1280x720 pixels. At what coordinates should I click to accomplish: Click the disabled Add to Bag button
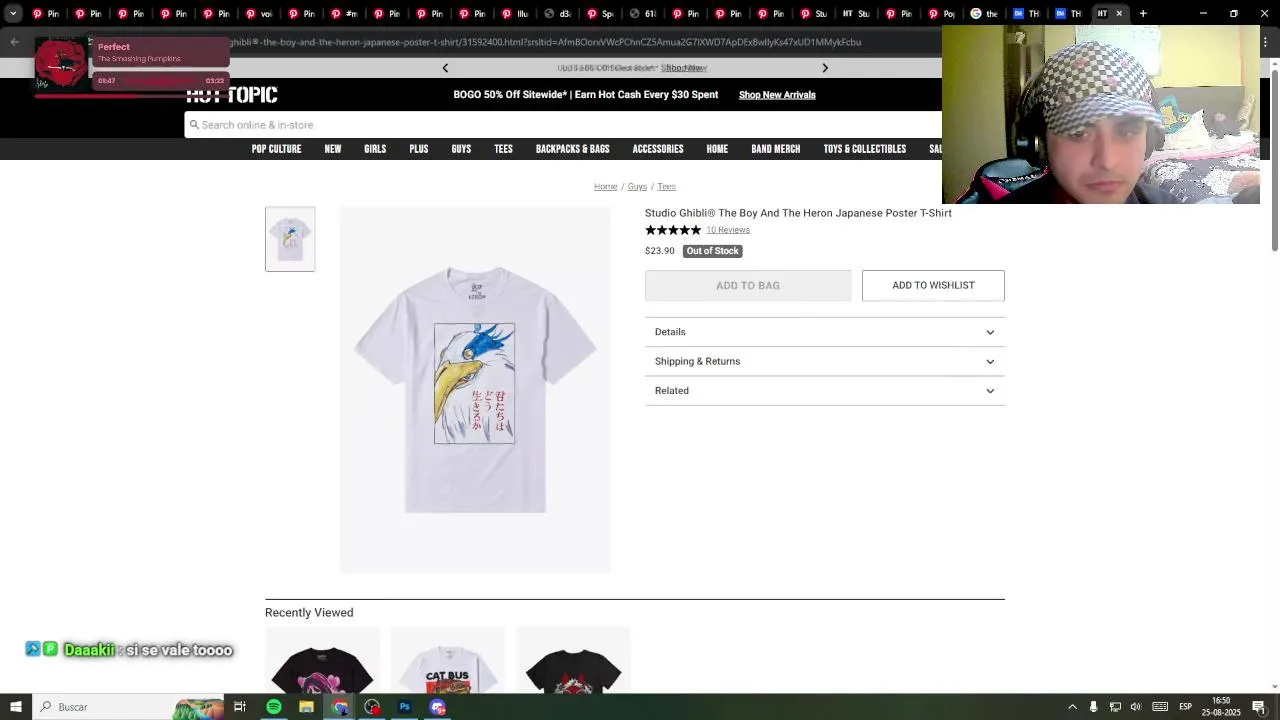pyautogui.click(x=748, y=285)
